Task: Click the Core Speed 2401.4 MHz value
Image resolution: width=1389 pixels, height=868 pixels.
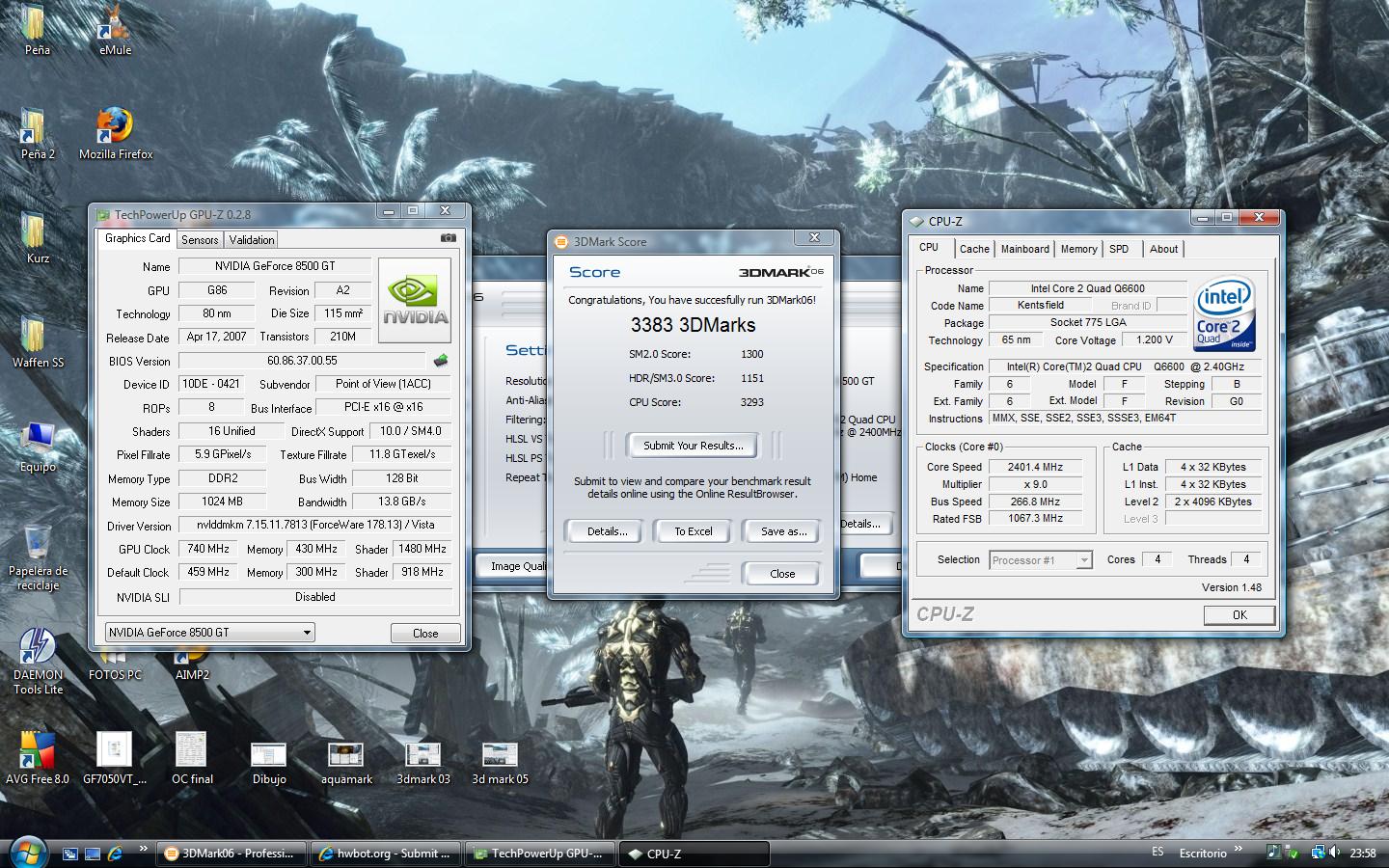Action: click(1033, 467)
